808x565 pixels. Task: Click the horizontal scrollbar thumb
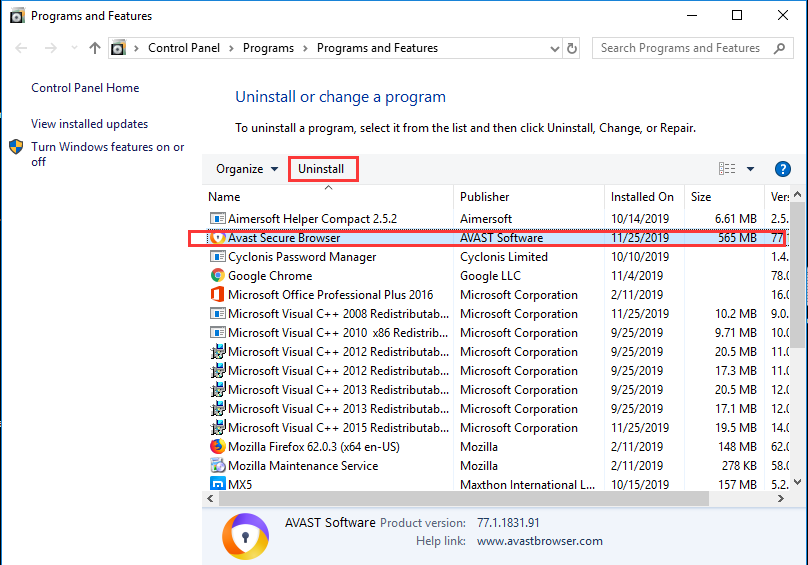[464, 498]
